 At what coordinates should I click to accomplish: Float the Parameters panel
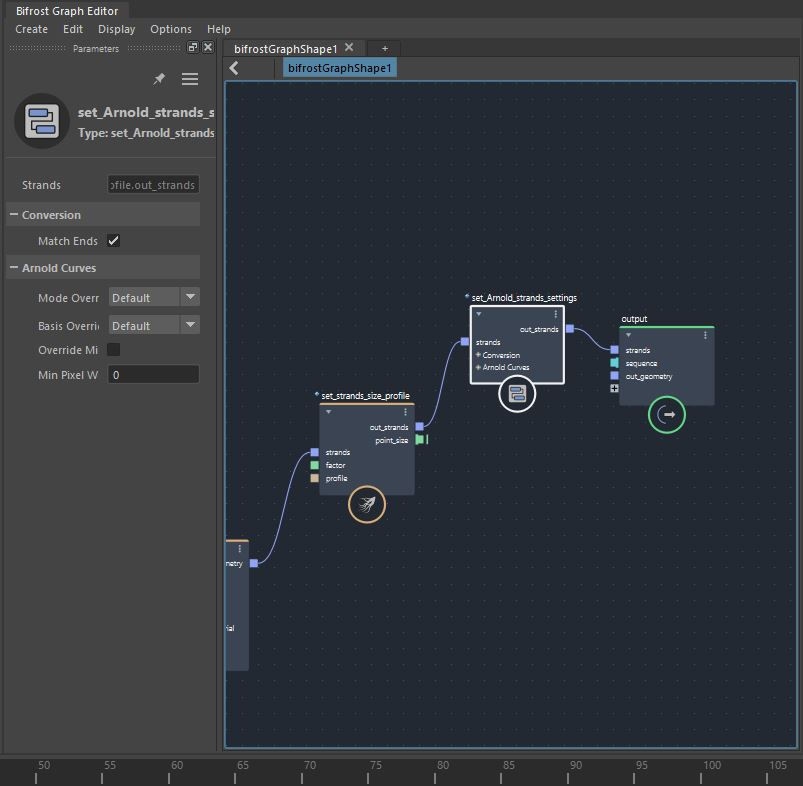point(193,47)
